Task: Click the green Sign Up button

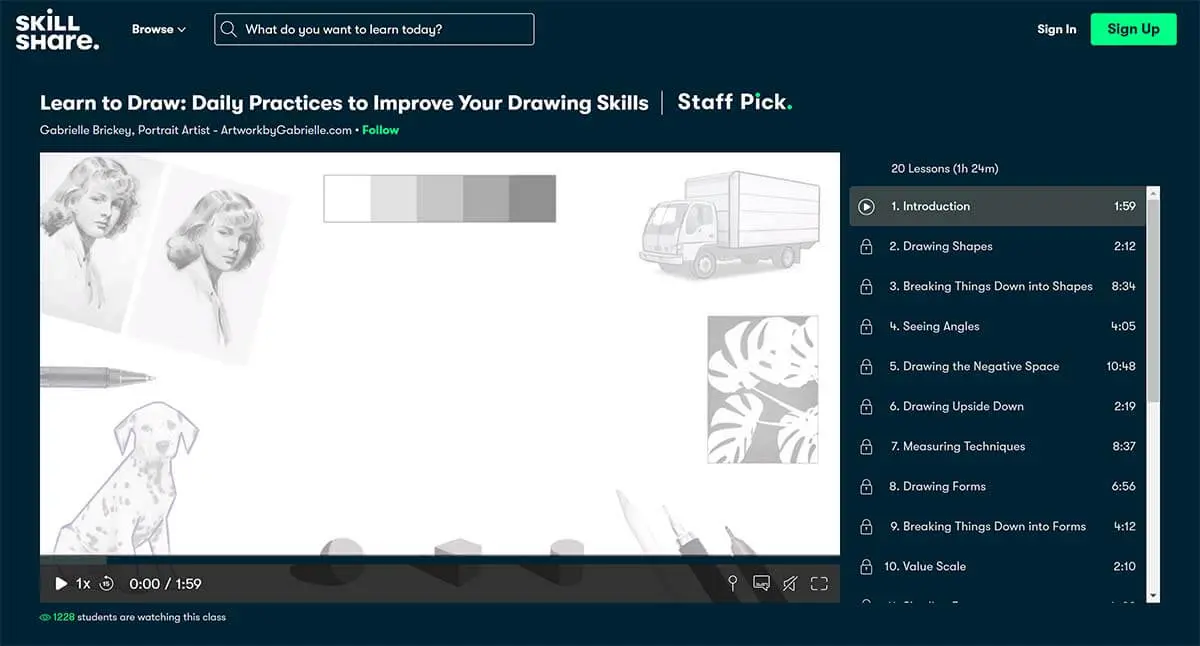Action: (x=1133, y=29)
